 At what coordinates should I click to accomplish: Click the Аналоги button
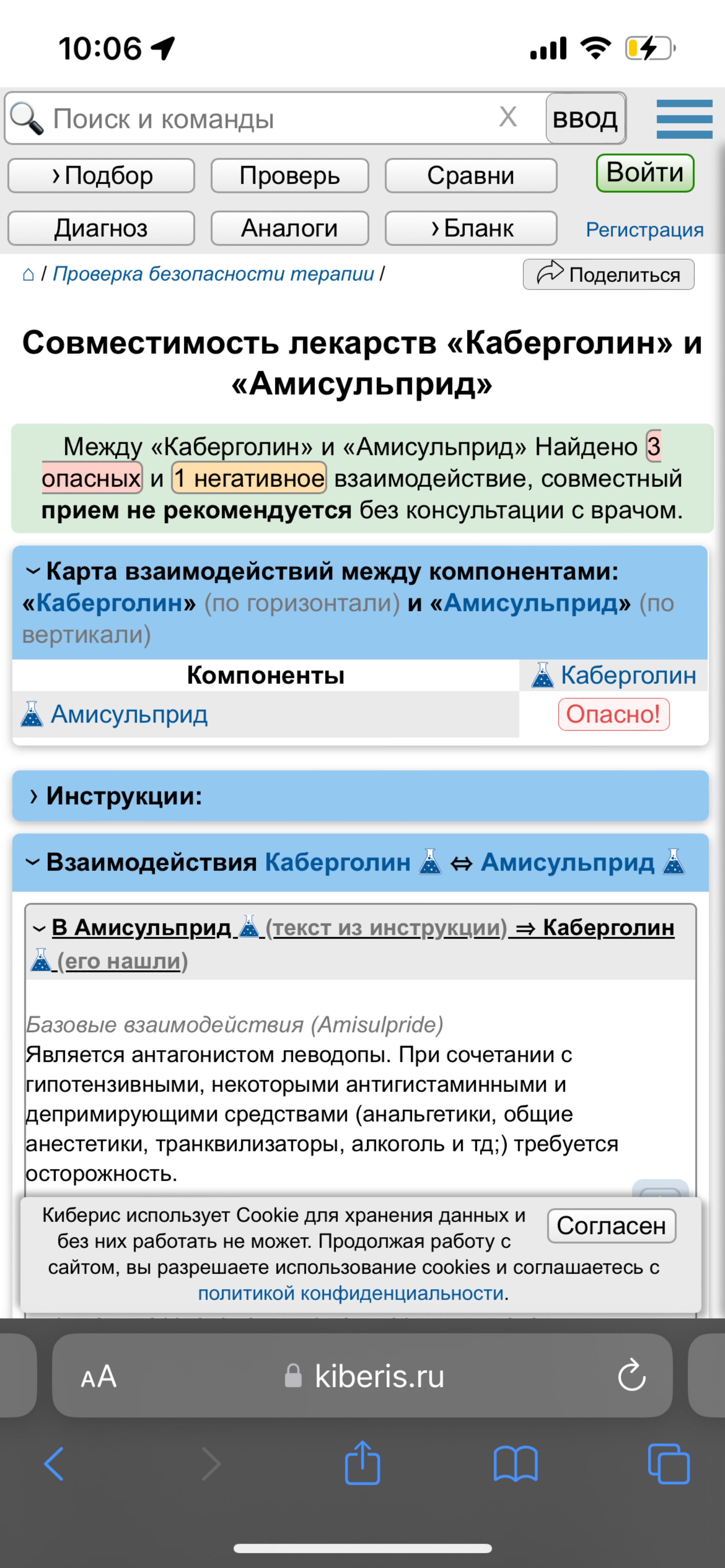click(289, 228)
